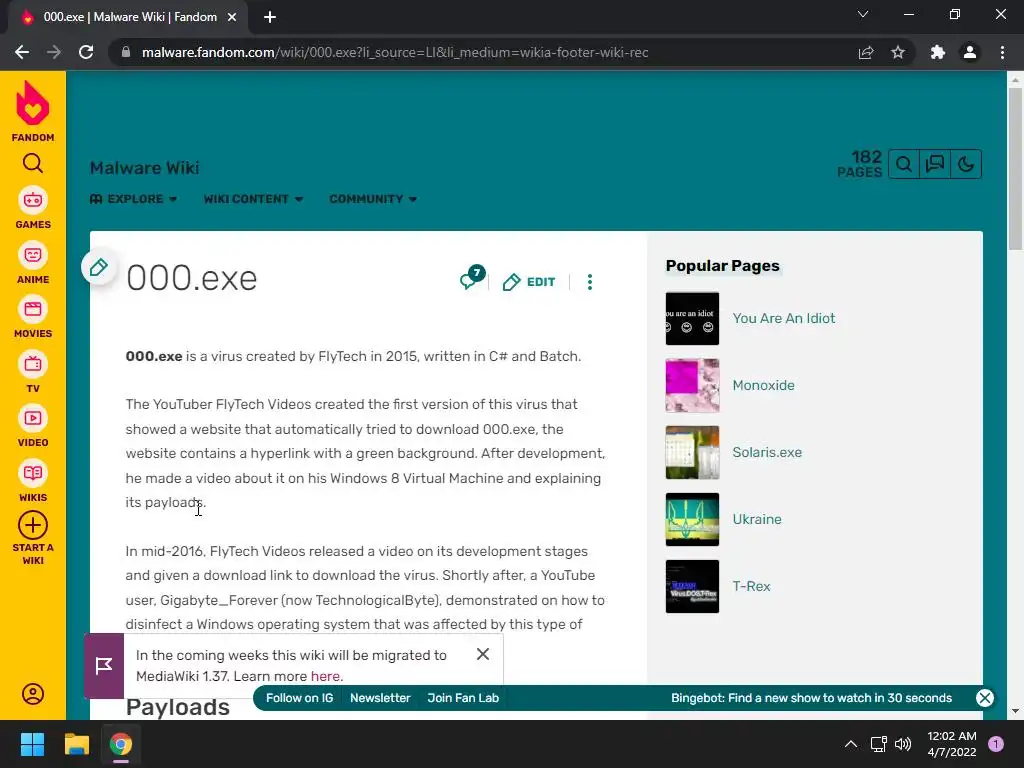Open Video in the Fandom sidebar
The image size is (1024, 768).
click(33, 426)
